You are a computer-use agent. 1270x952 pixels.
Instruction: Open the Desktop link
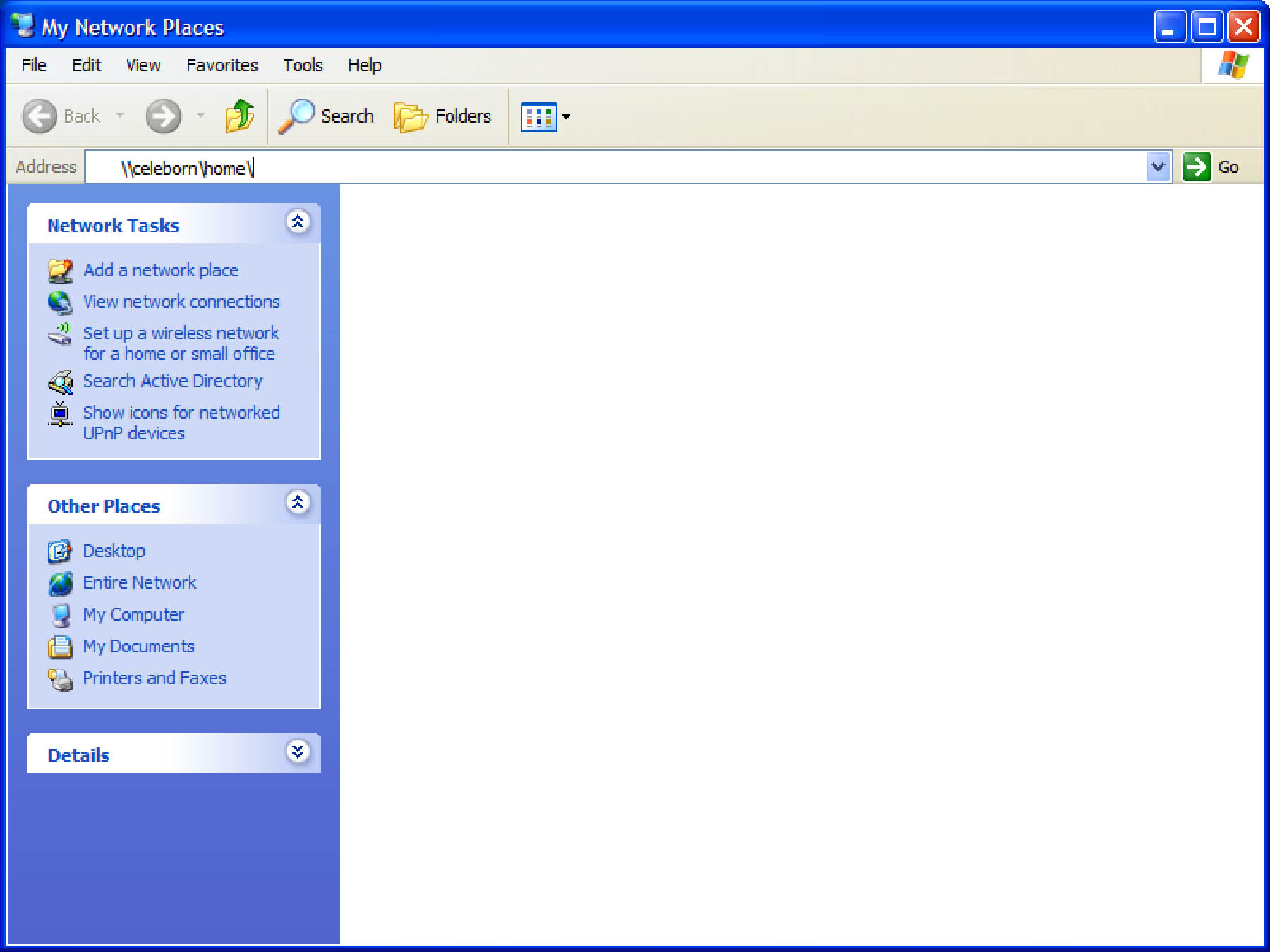tap(114, 551)
